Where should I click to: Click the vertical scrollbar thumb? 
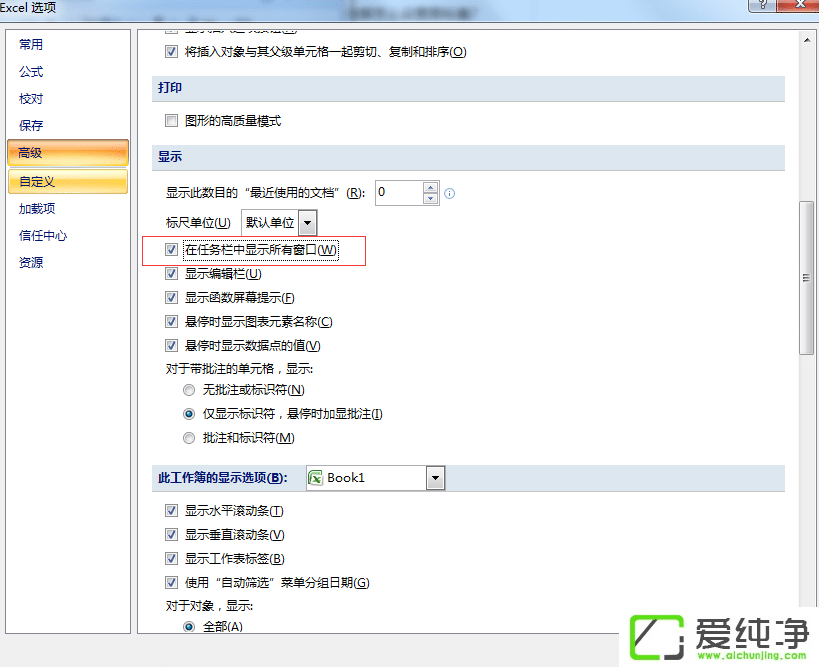tap(806, 278)
